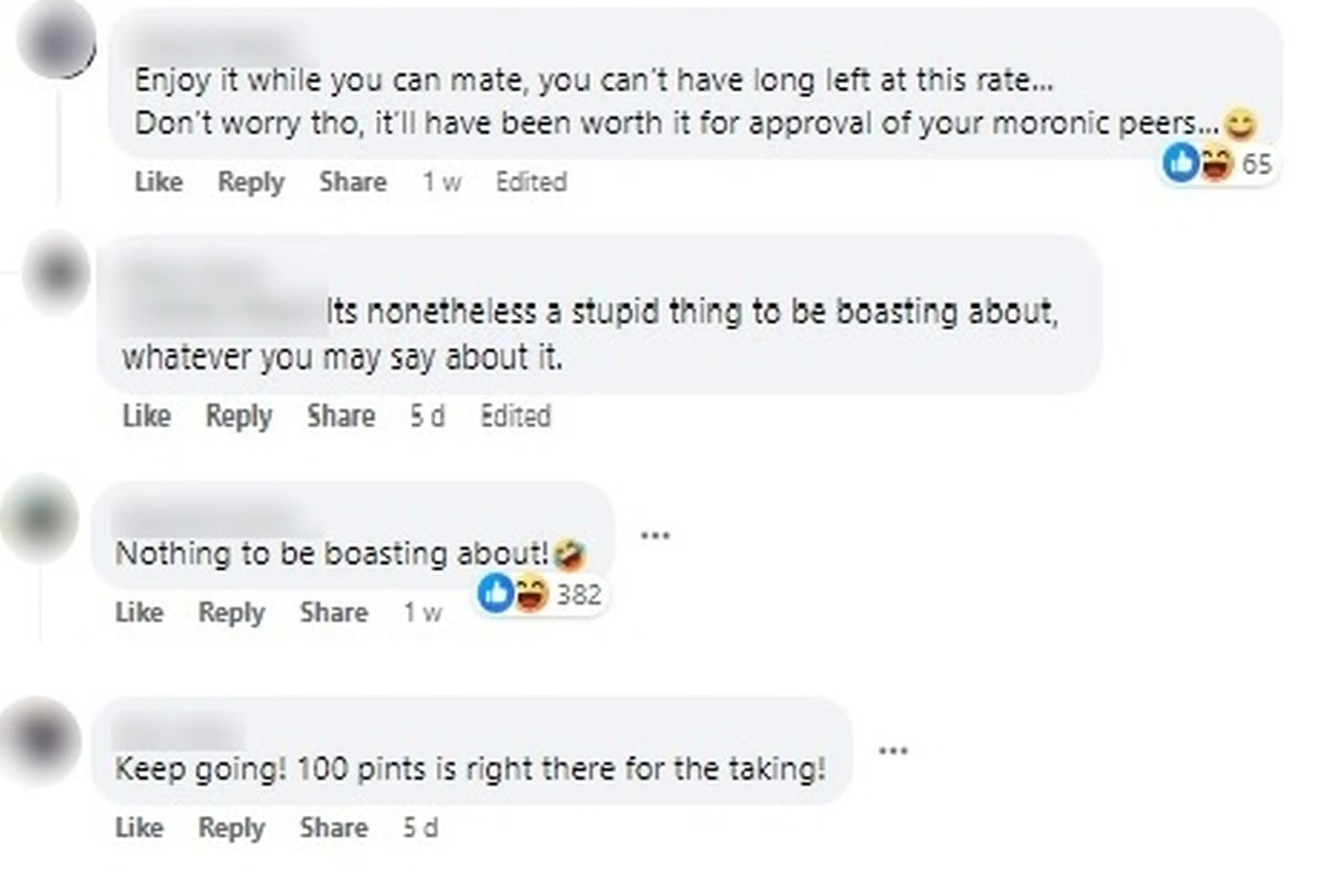This screenshot has height=896, width=1331.
Task: Open options menu for 'Keep going! 100 pints' comment
Action: (893, 751)
